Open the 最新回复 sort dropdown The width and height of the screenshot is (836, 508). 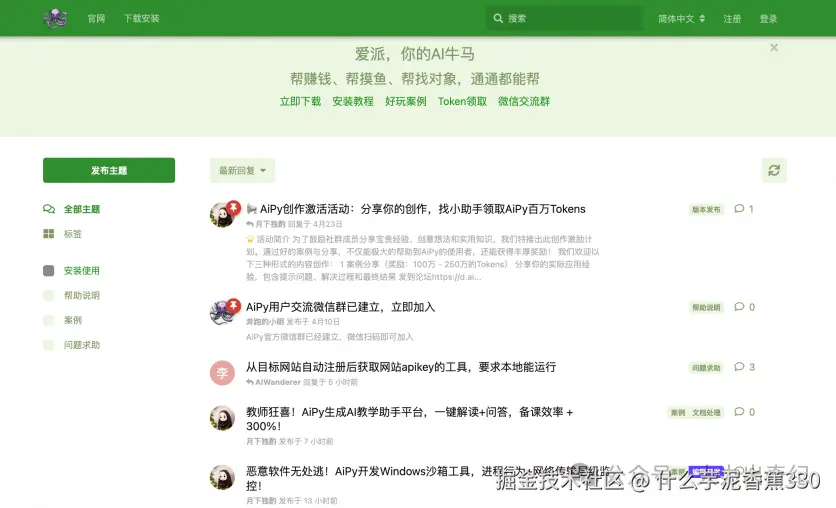pos(243,171)
